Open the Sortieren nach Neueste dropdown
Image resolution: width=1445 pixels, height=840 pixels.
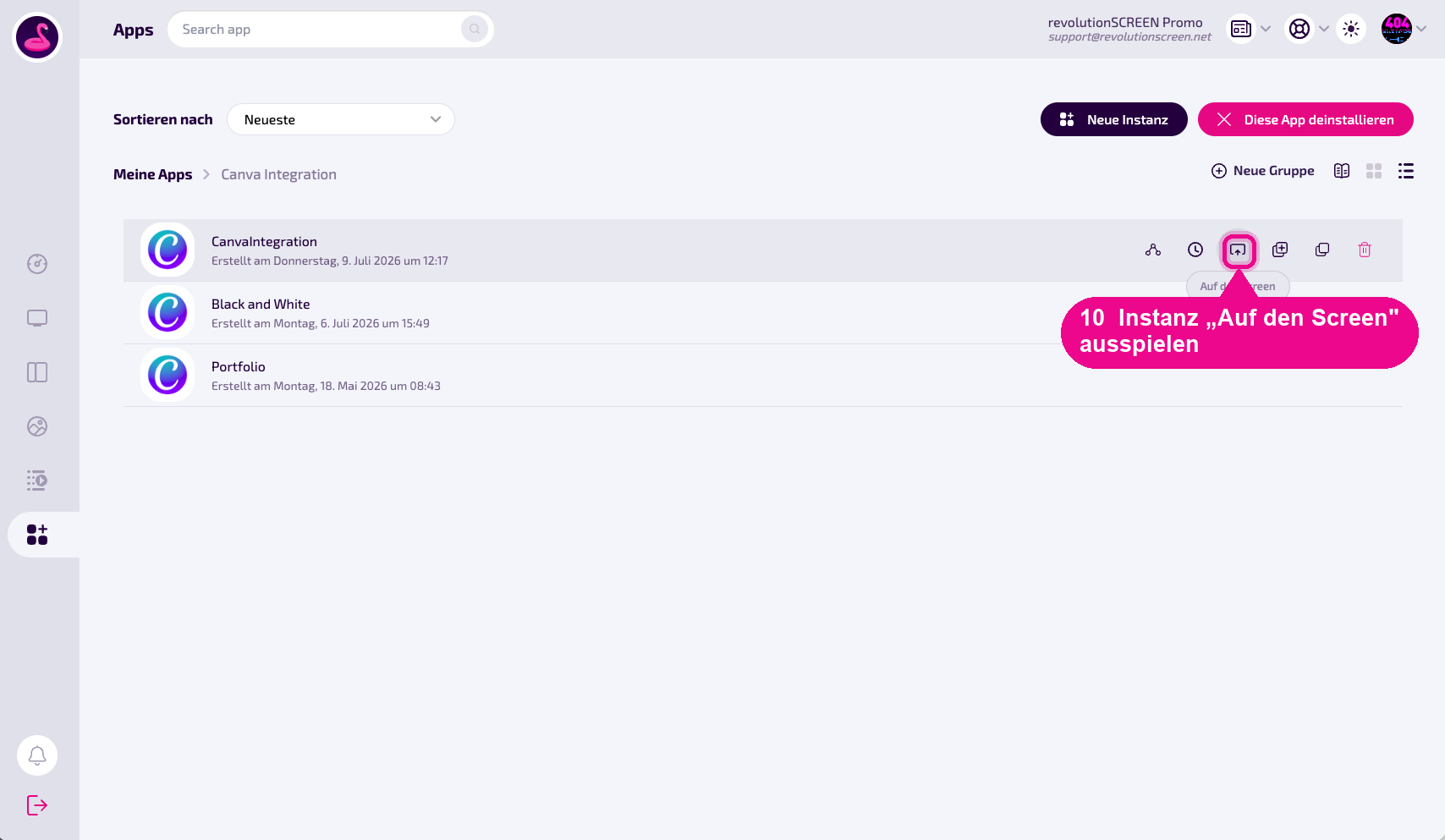(341, 119)
